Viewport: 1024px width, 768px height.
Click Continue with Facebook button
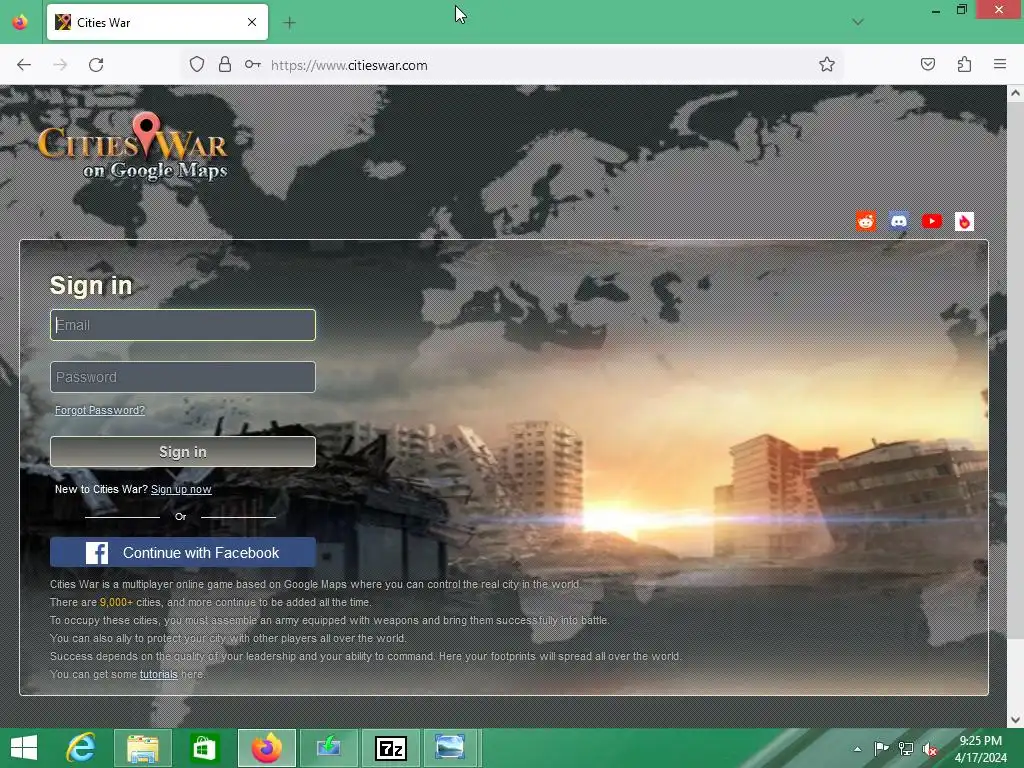(183, 552)
